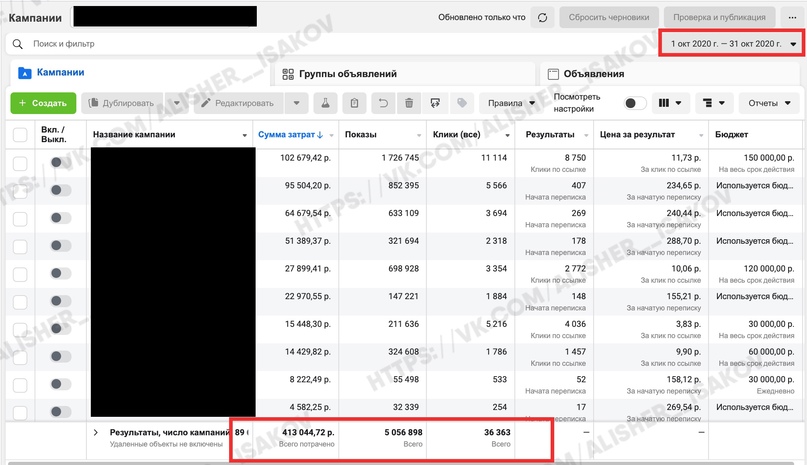Sort by Сумма затрат column header
Viewport: 807px width, 465px height.
click(x=290, y=134)
